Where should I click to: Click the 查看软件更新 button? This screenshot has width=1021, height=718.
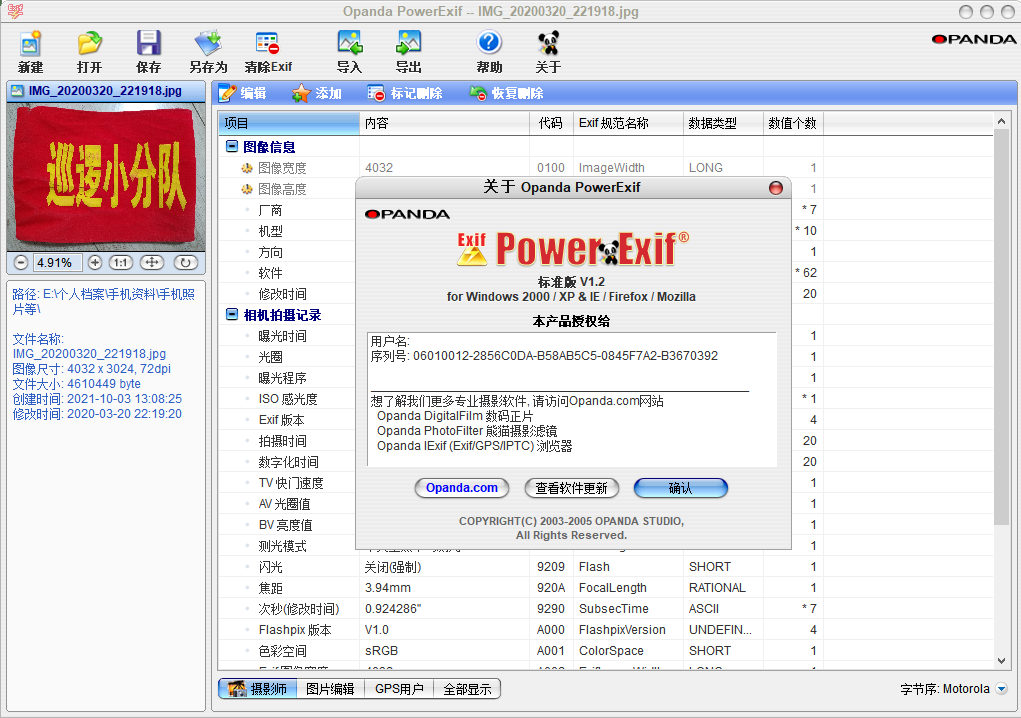coord(571,488)
